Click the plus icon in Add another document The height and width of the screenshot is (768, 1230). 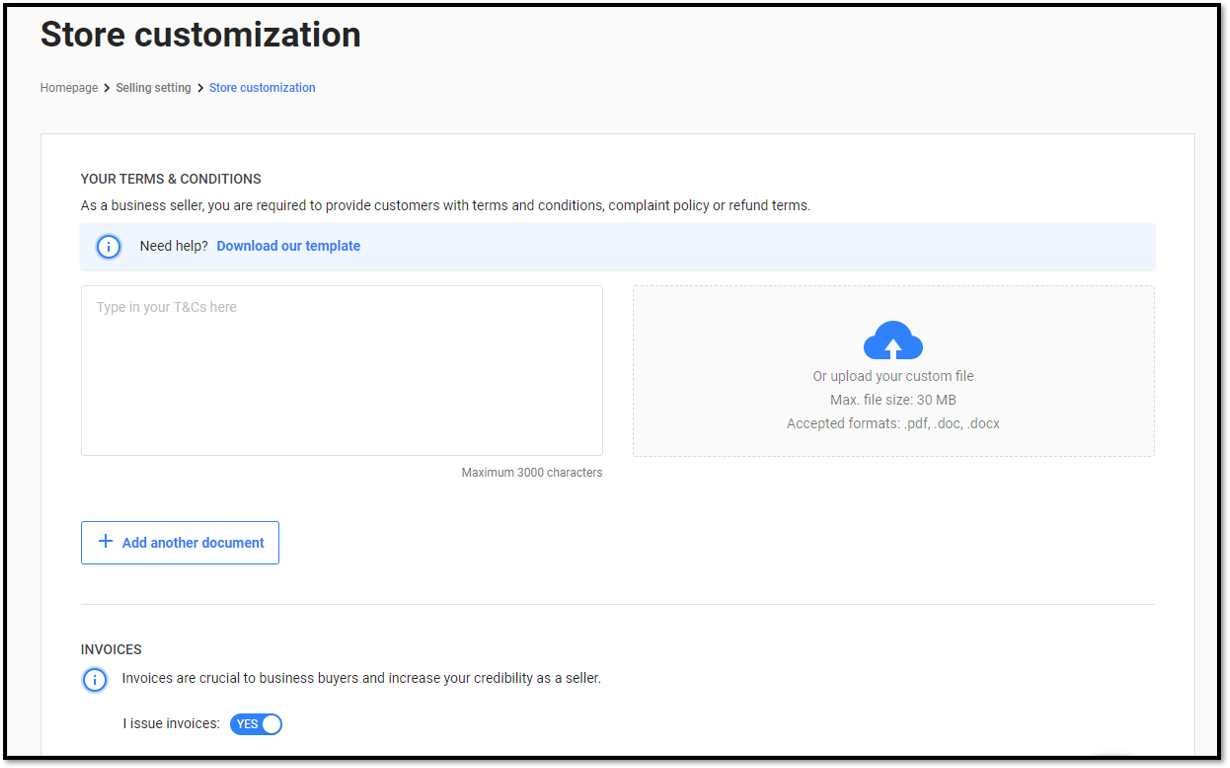105,542
